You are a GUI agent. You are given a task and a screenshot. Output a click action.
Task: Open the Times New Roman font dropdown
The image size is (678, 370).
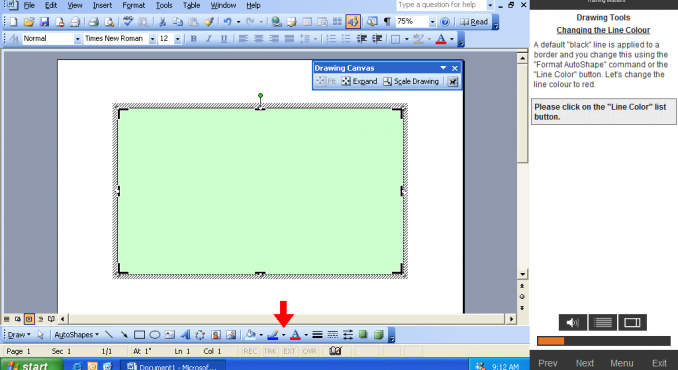point(152,39)
